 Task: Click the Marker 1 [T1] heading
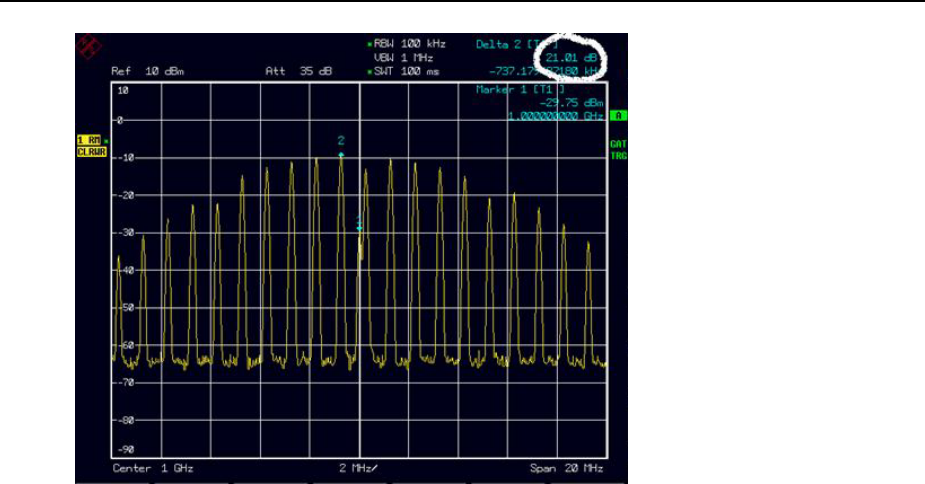click(x=520, y=89)
